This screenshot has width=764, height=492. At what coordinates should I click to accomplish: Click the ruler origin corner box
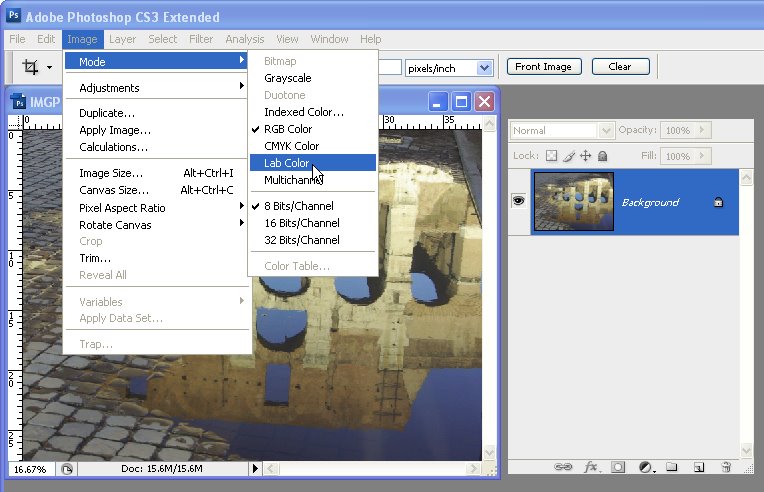(15, 122)
